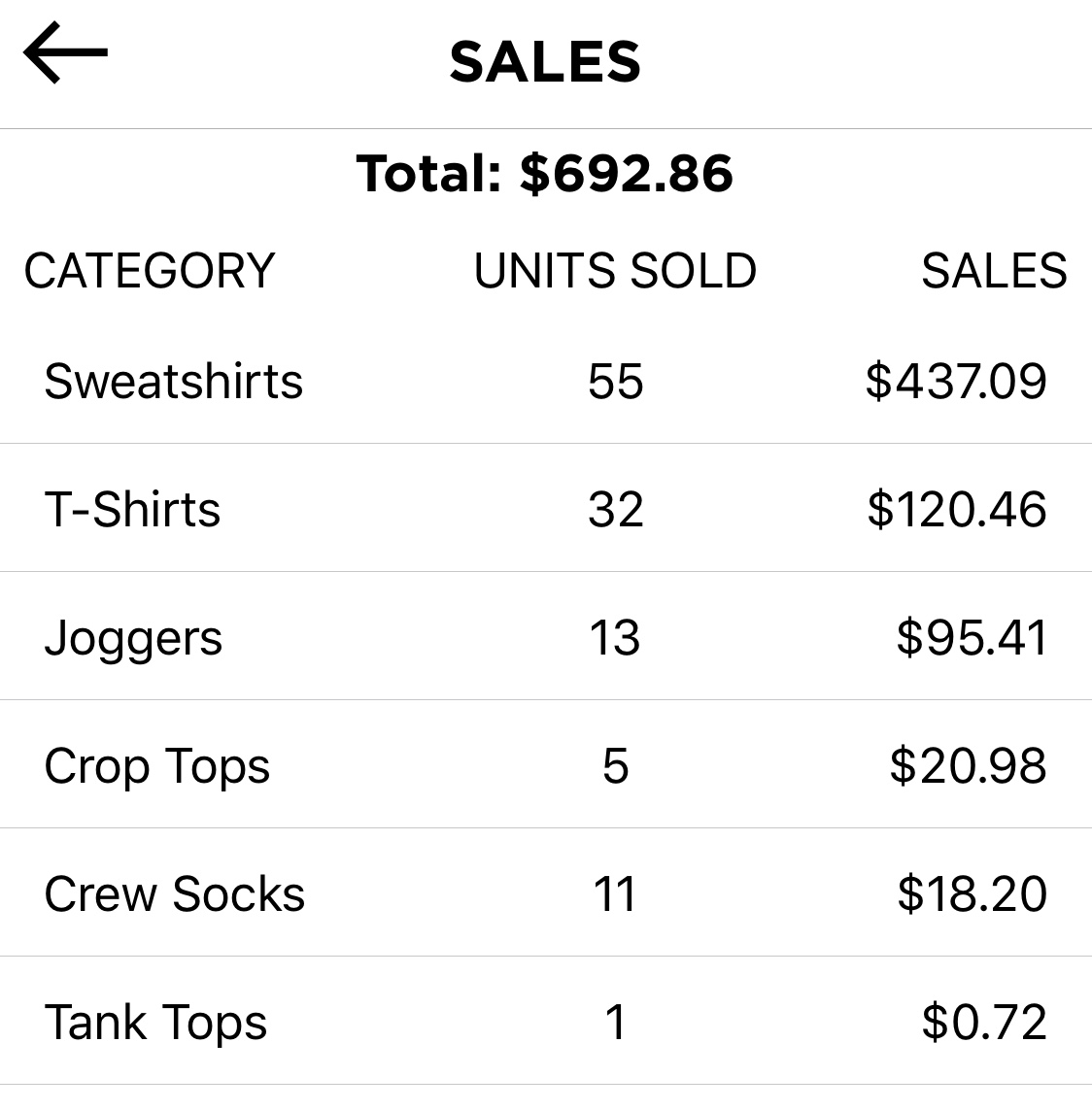The image size is (1092, 1110).
Task: Select T-Shirts sales value $120.46
Action: coord(957,509)
